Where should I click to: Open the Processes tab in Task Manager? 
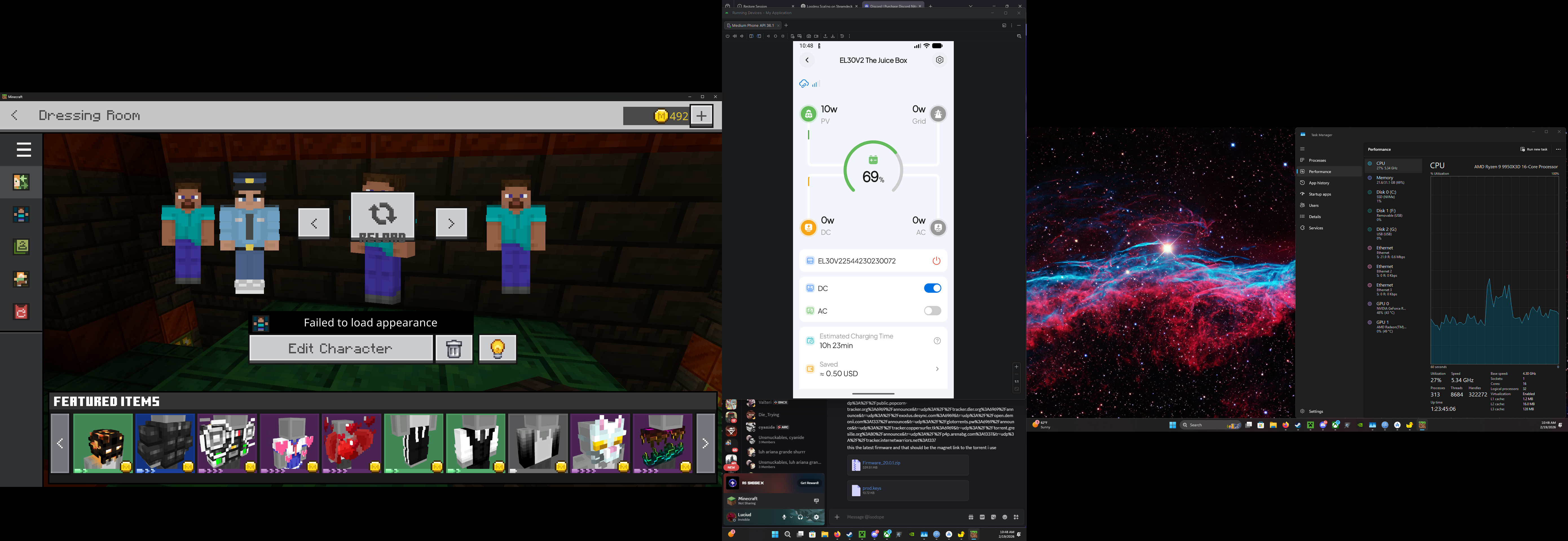pyautogui.click(x=1317, y=161)
